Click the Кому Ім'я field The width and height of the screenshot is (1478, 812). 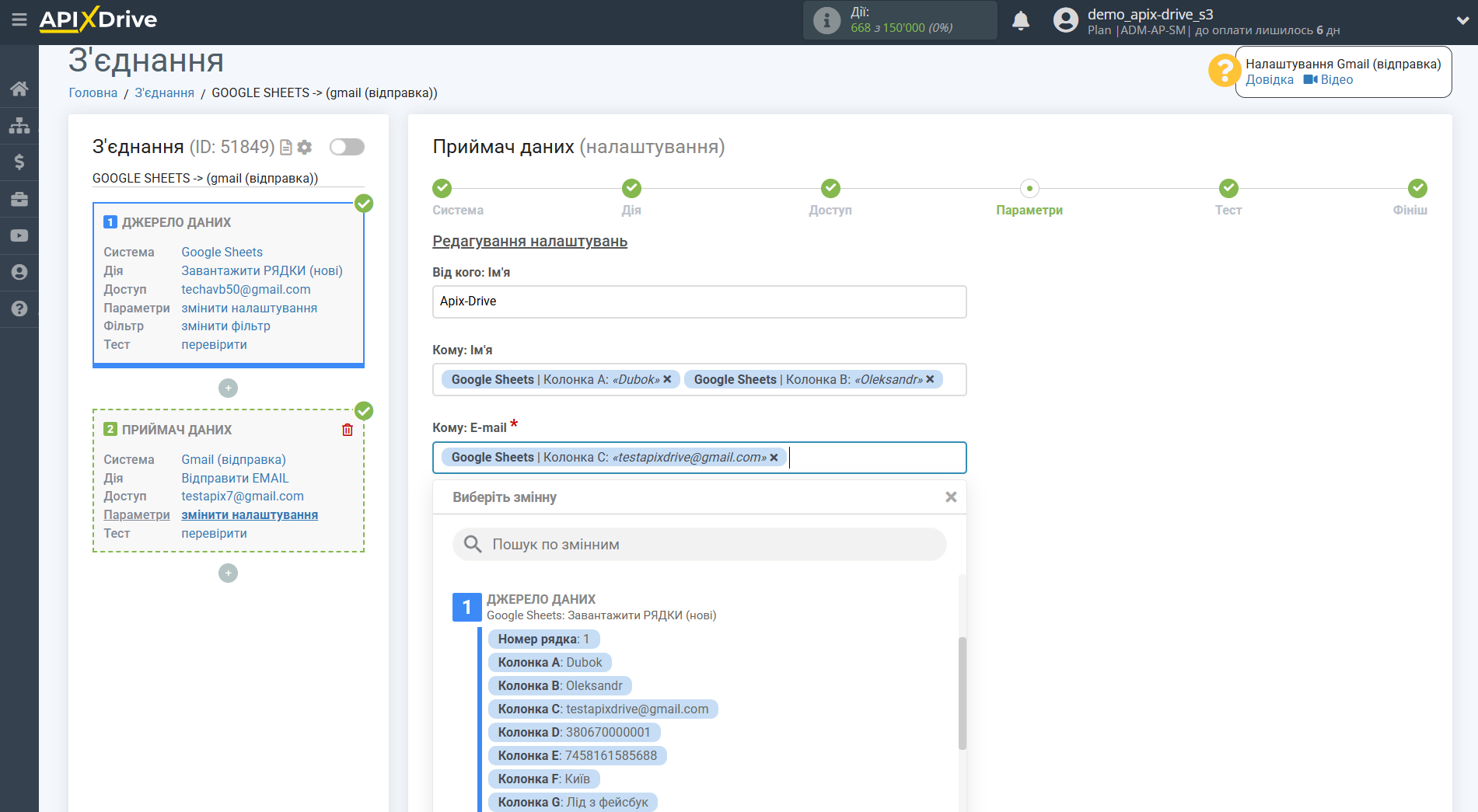[x=699, y=379]
